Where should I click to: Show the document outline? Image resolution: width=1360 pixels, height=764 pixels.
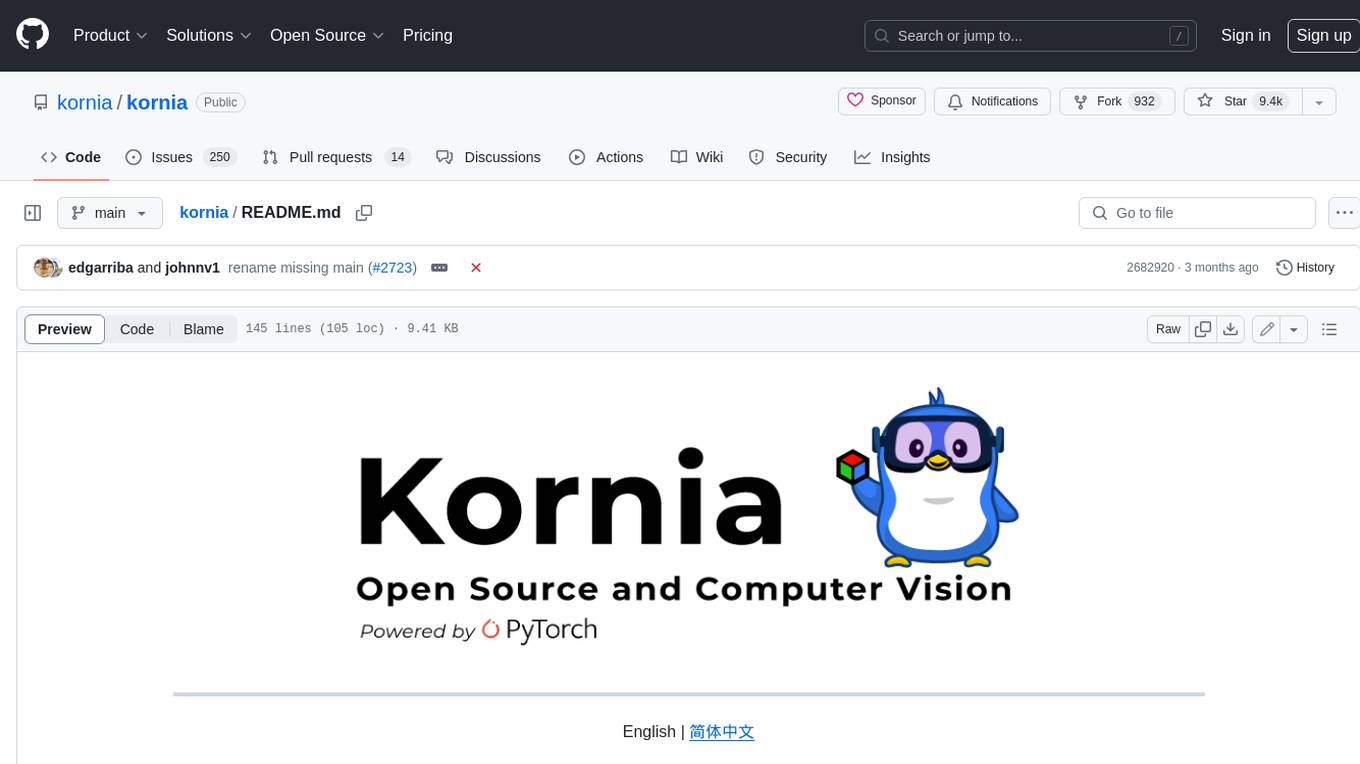tap(1329, 329)
